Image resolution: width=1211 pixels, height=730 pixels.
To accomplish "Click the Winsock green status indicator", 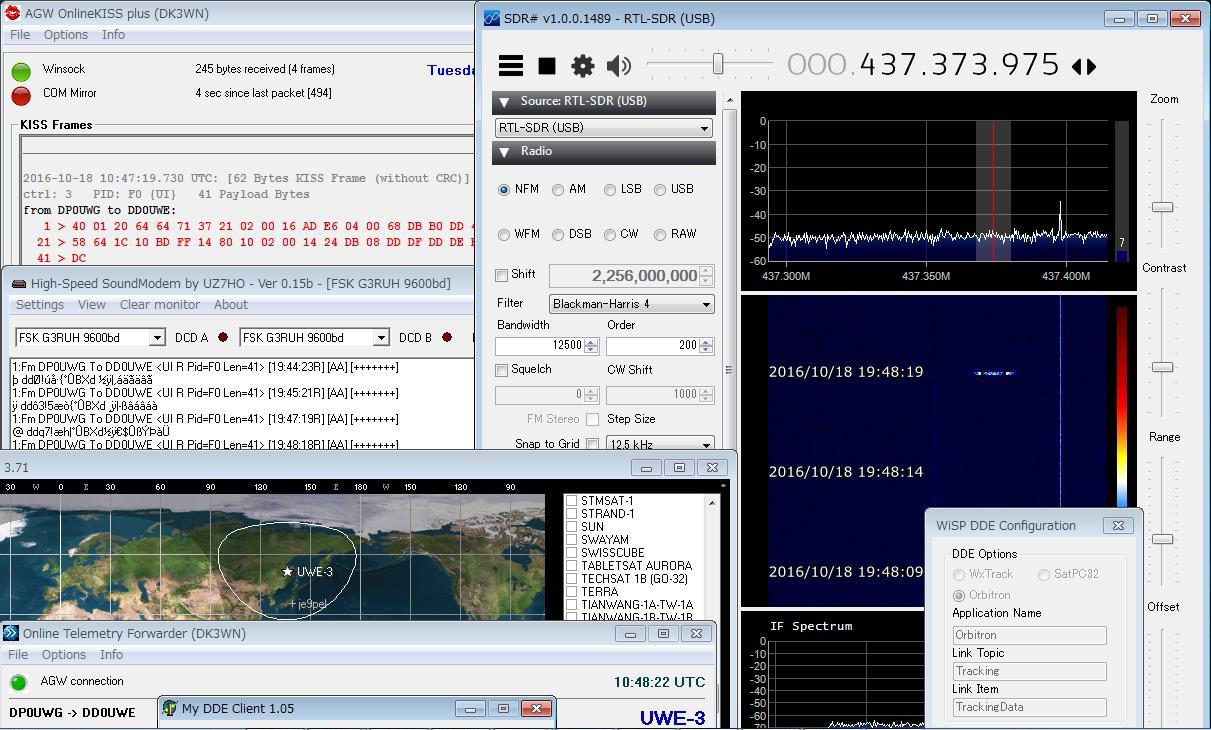I will [21, 71].
